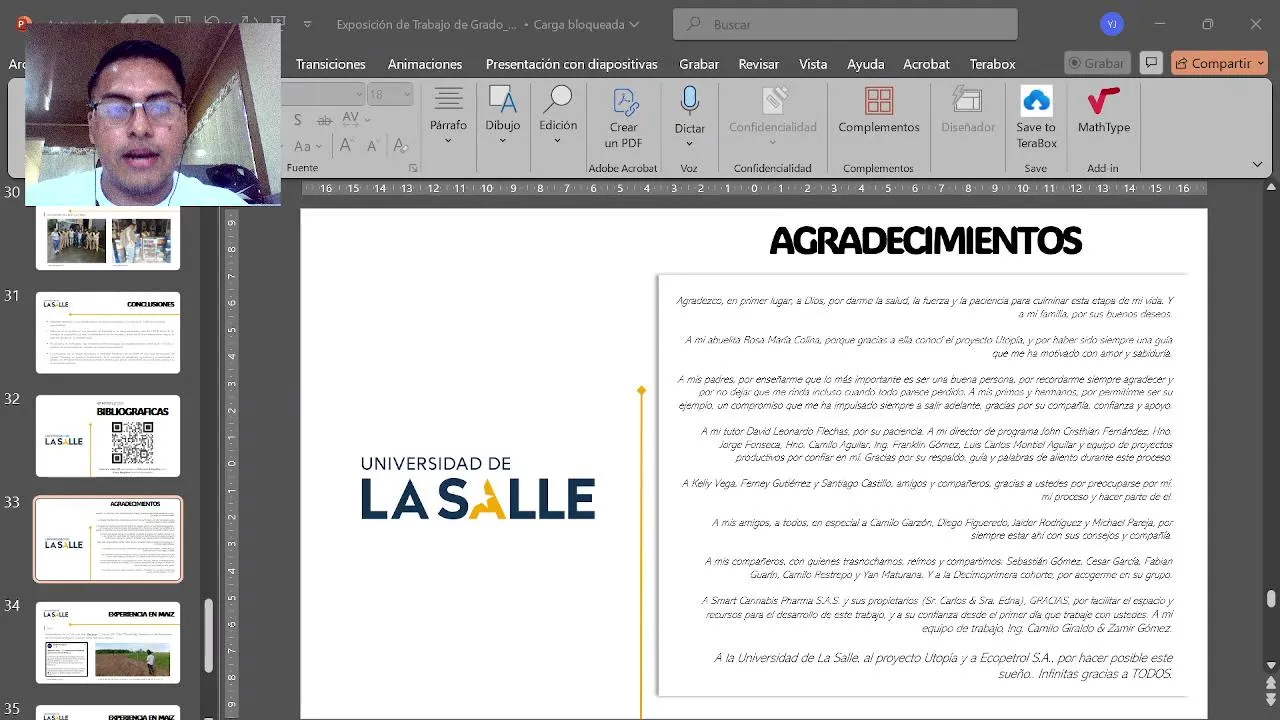Select slide 30 thumbnail
Image resolution: width=1280 pixels, height=720 pixels.
click(x=108, y=238)
